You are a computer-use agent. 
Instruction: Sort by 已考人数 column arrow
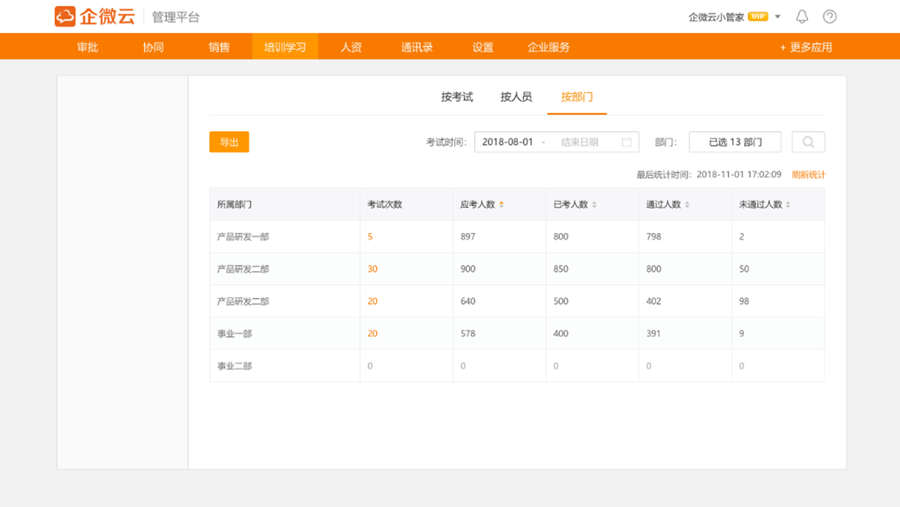(594, 204)
